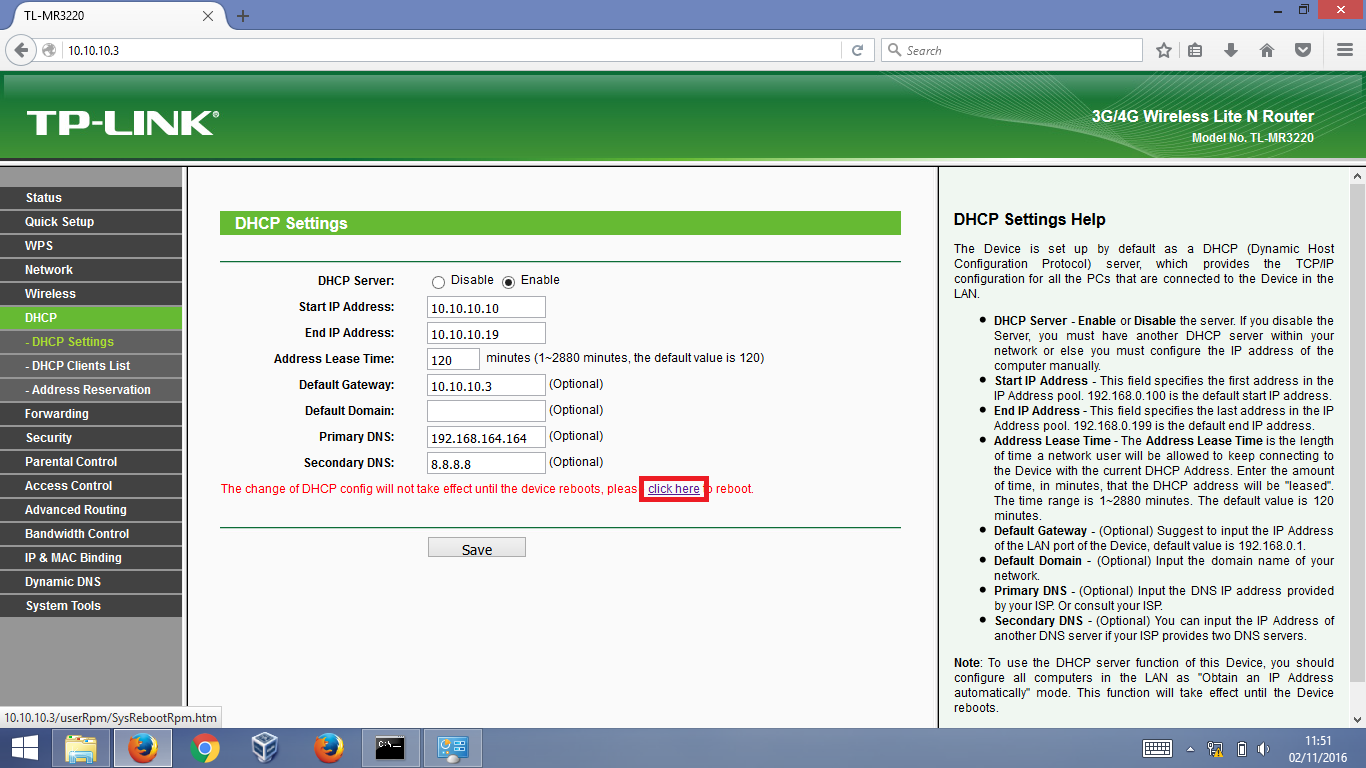Open the Firefox hamburger menu
The height and width of the screenshot is (768, 1366).
1345,50
